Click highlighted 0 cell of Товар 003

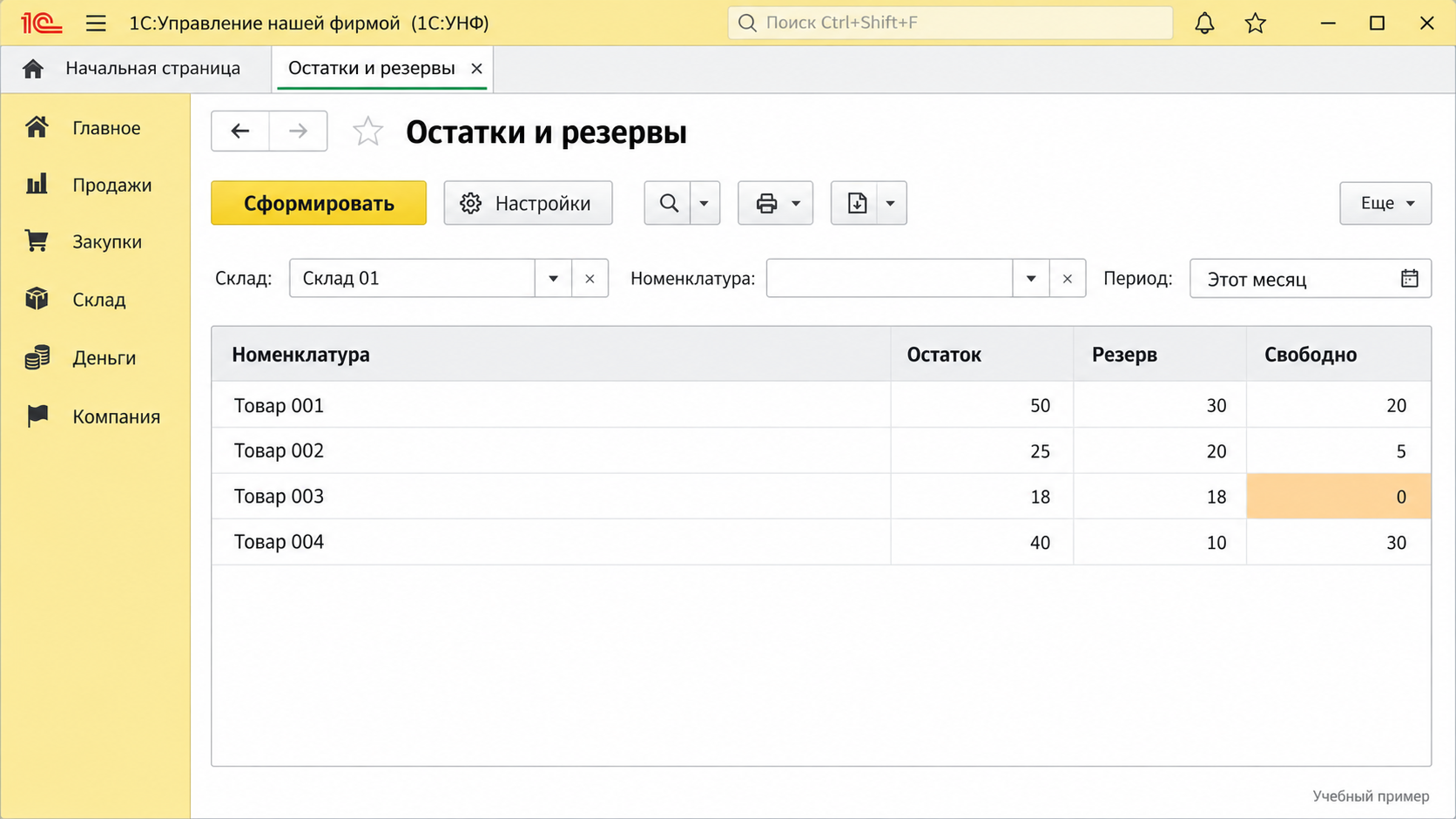(1338, 497)
